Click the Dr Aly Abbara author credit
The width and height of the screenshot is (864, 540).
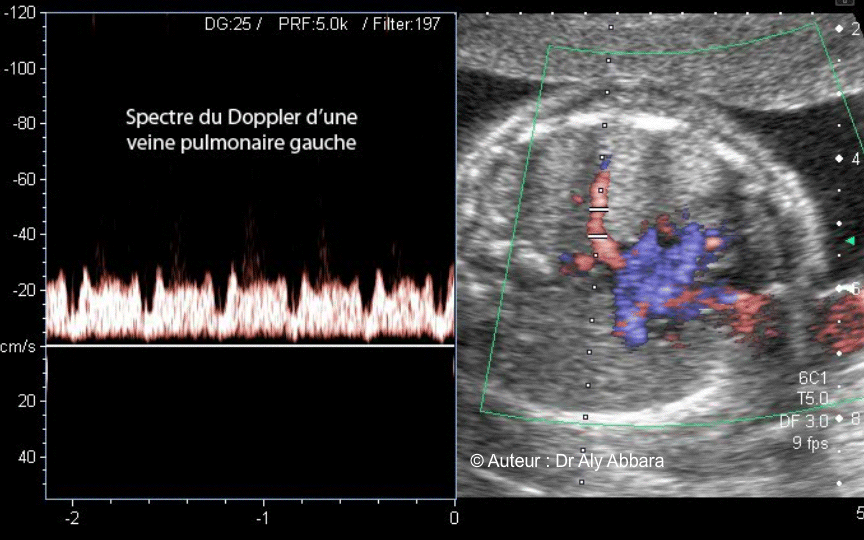point(566,461)
